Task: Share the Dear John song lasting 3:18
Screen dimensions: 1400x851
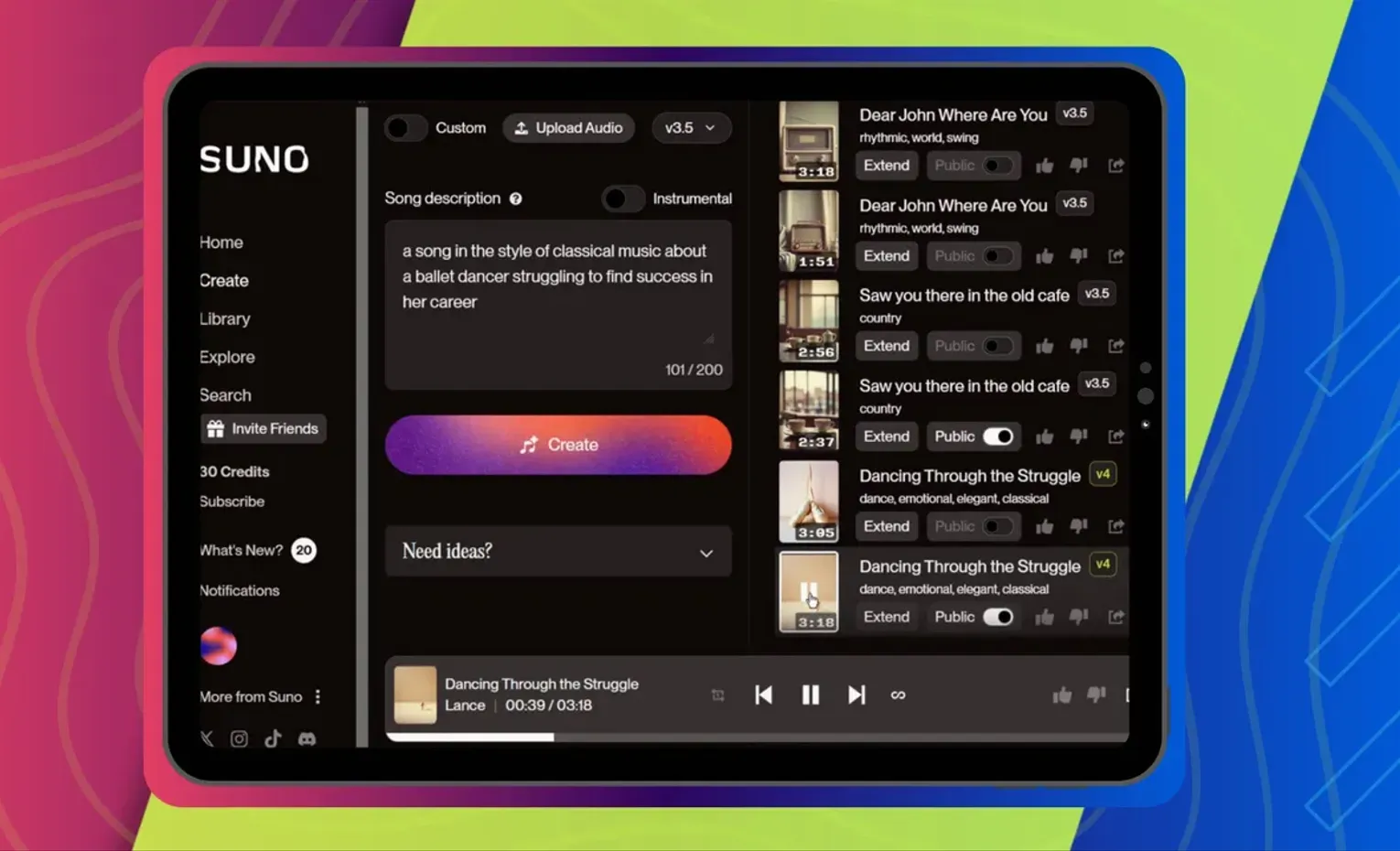Action: point(1115,166)
